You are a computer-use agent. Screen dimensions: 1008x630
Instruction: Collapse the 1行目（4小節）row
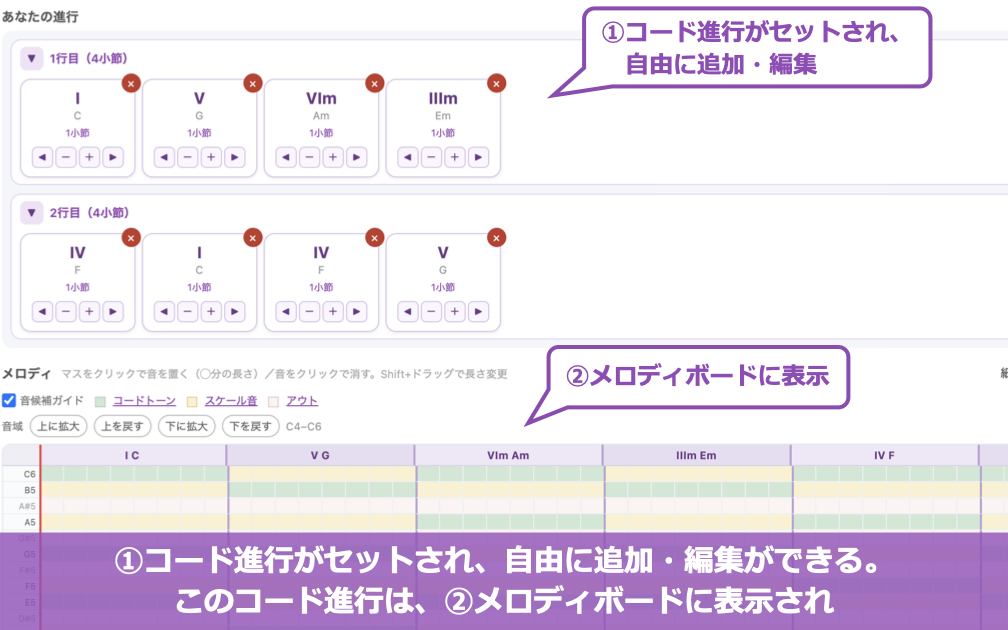(32, 58)
